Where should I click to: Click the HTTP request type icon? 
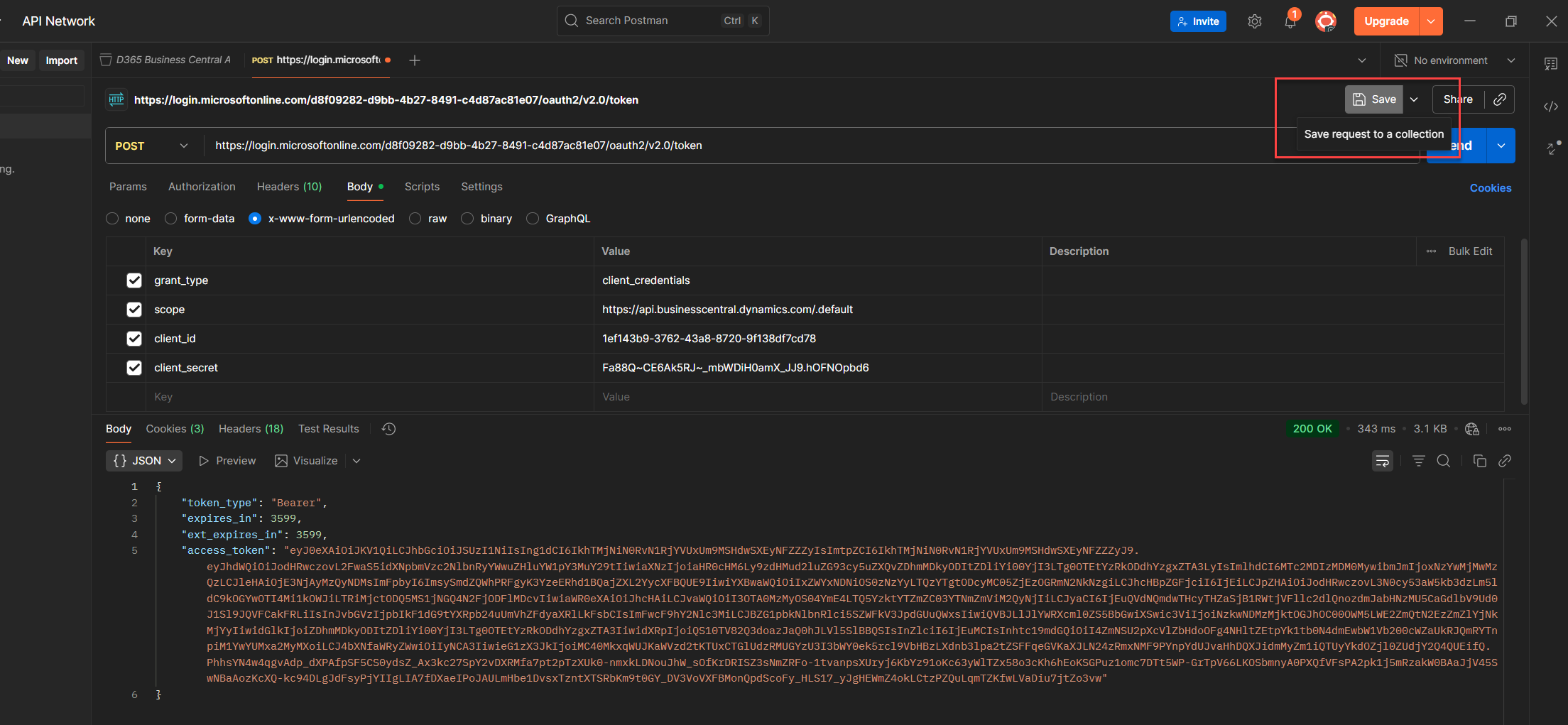[x=116, y=99]
